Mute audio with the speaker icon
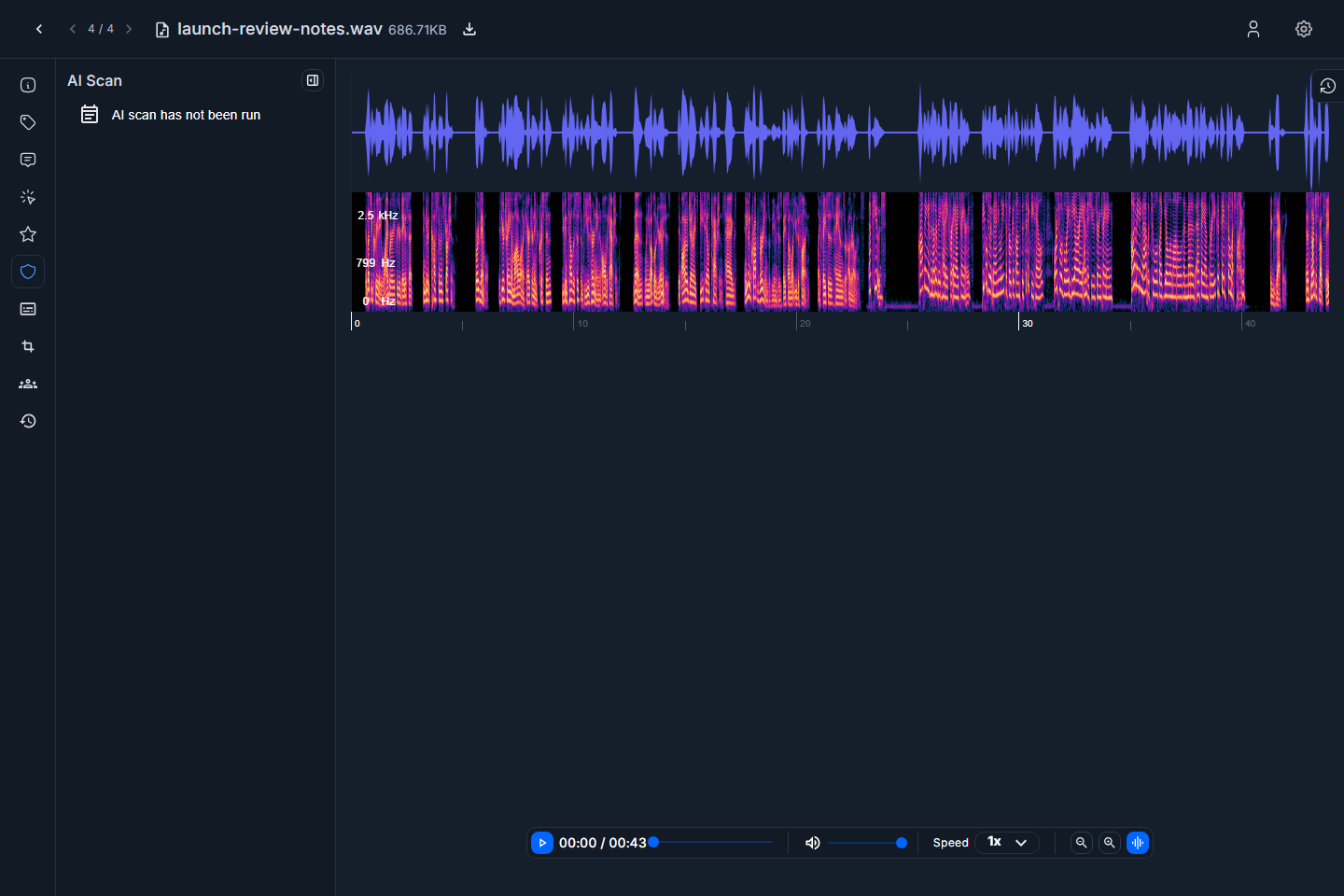The width and height of the screenshot is (1344, 896). (x=813, y=843)
